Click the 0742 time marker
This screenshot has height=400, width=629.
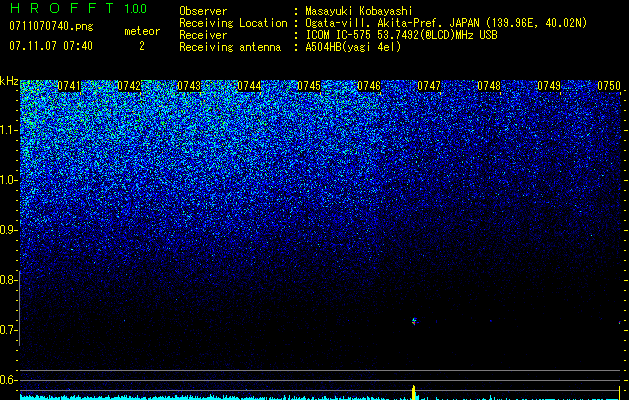point(129,86)
